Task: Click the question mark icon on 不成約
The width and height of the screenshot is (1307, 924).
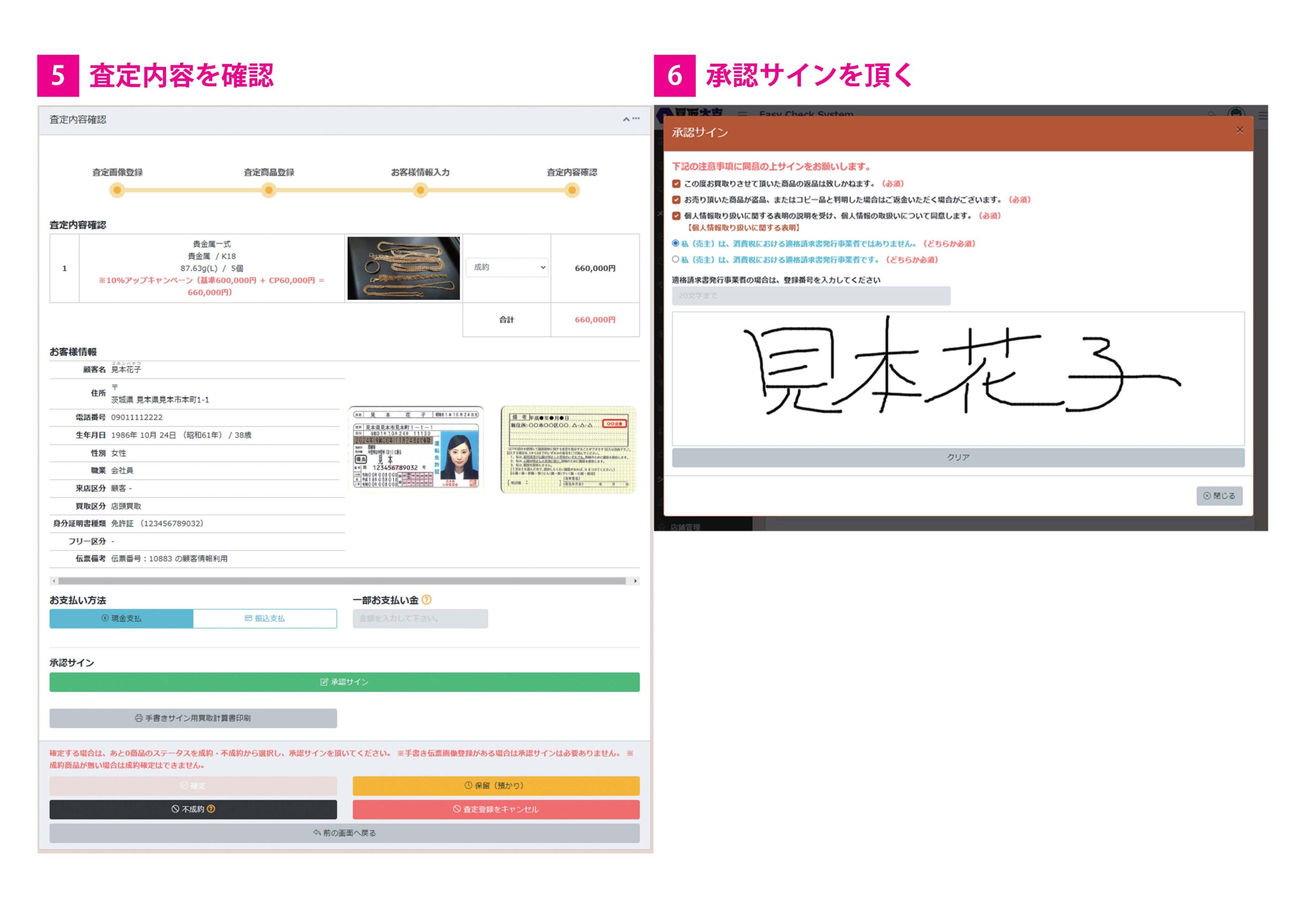Action: click(x=211, y=809)
